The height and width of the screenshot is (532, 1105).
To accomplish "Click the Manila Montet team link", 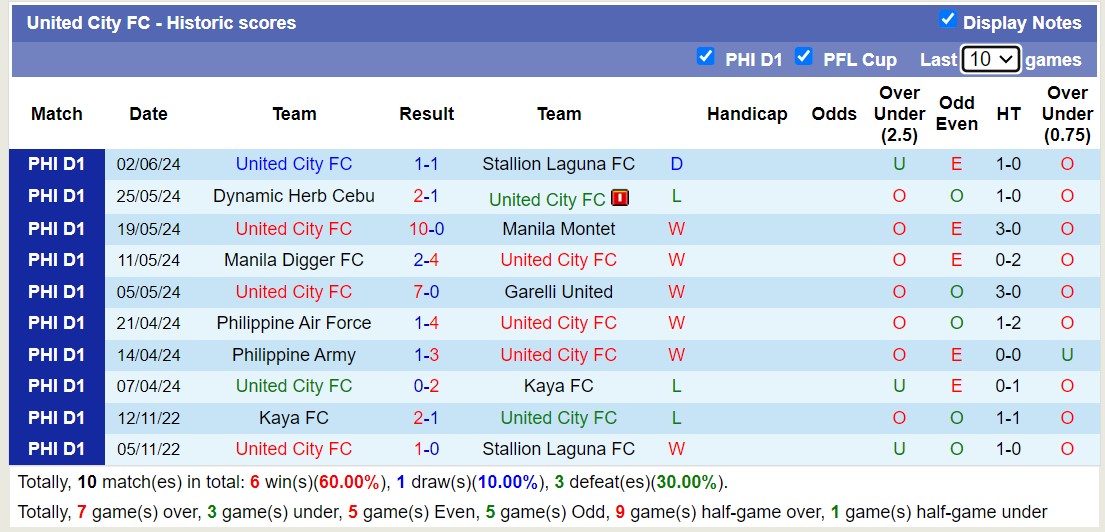I will (x=558, y=229).
